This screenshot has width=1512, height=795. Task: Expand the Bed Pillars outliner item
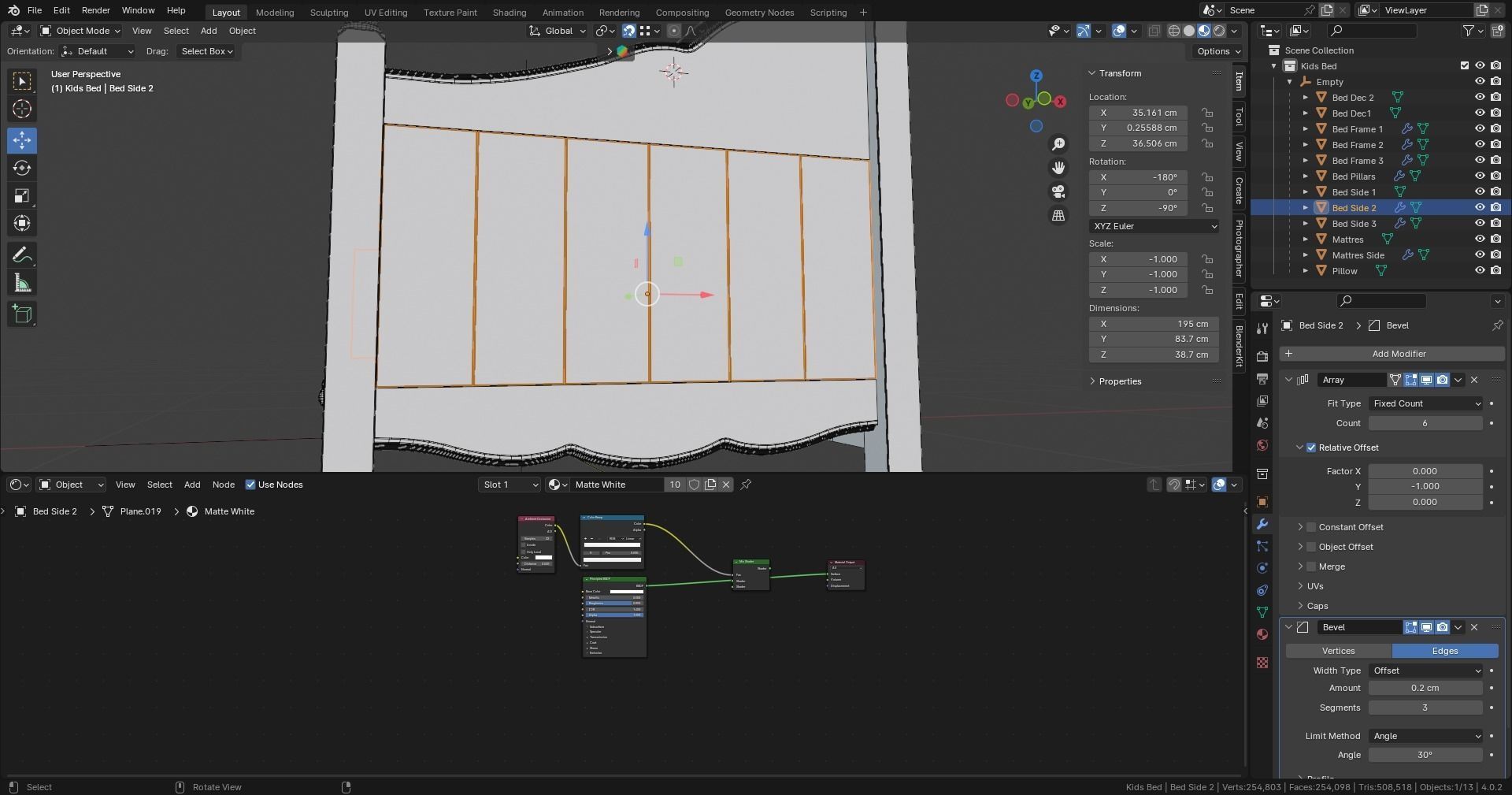[x=1305, y=176]
